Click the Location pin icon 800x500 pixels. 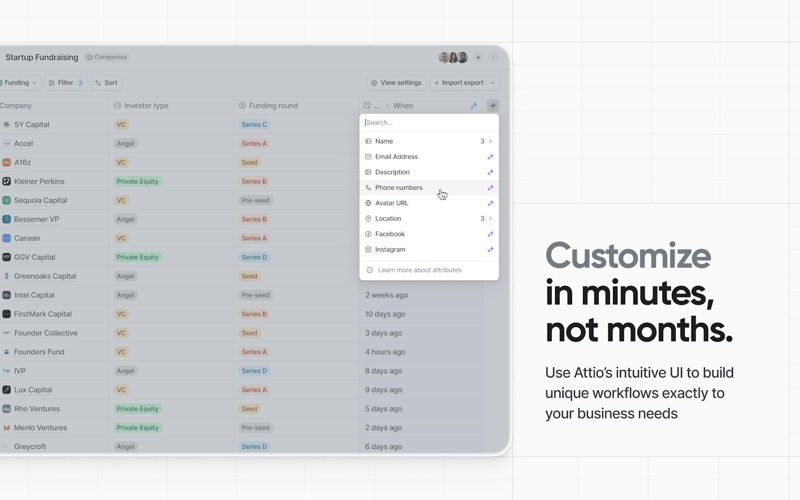point(368,218)
